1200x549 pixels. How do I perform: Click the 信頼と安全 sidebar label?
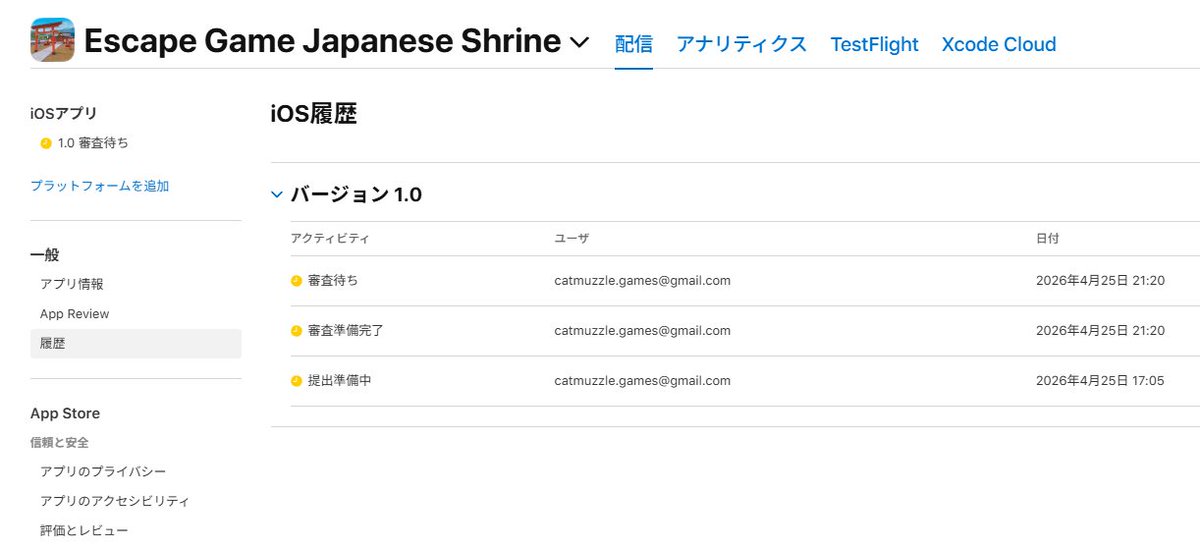[59, 442]
